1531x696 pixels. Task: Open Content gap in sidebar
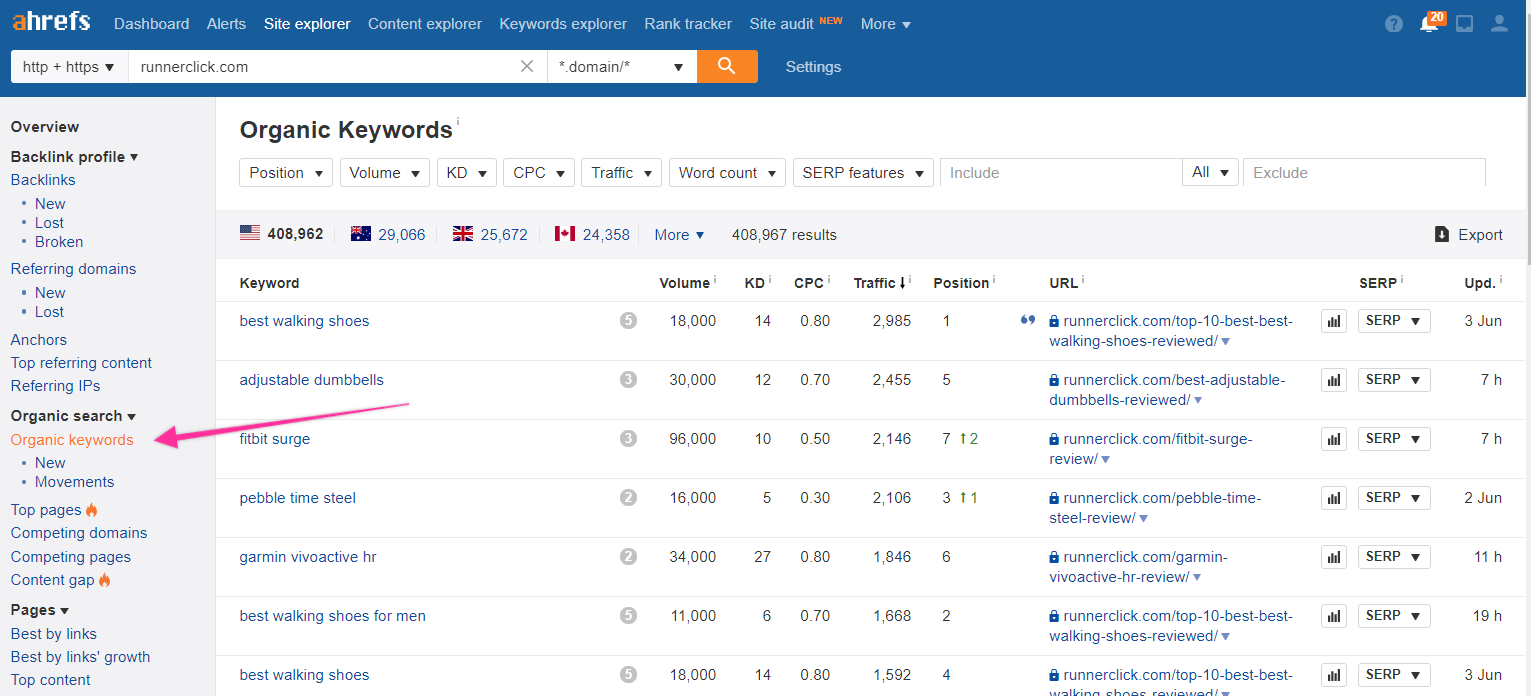point(53,580)
